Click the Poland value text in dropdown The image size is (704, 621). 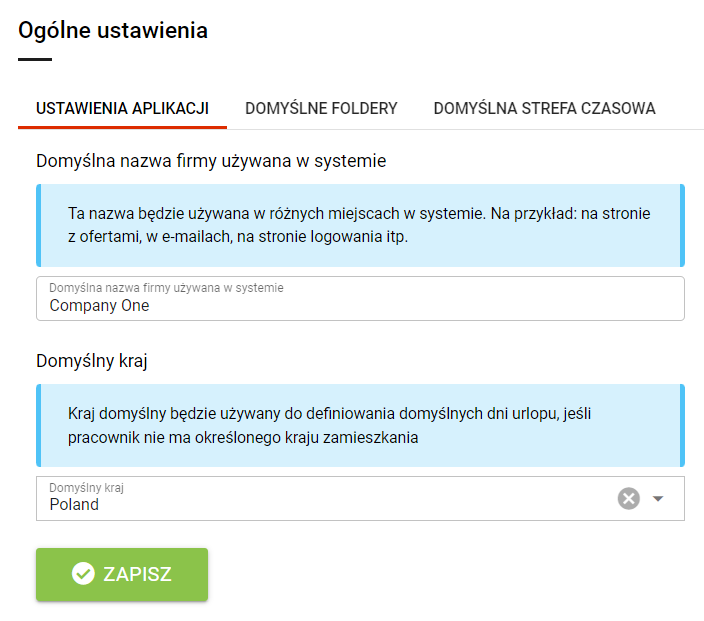pos(74,505)
